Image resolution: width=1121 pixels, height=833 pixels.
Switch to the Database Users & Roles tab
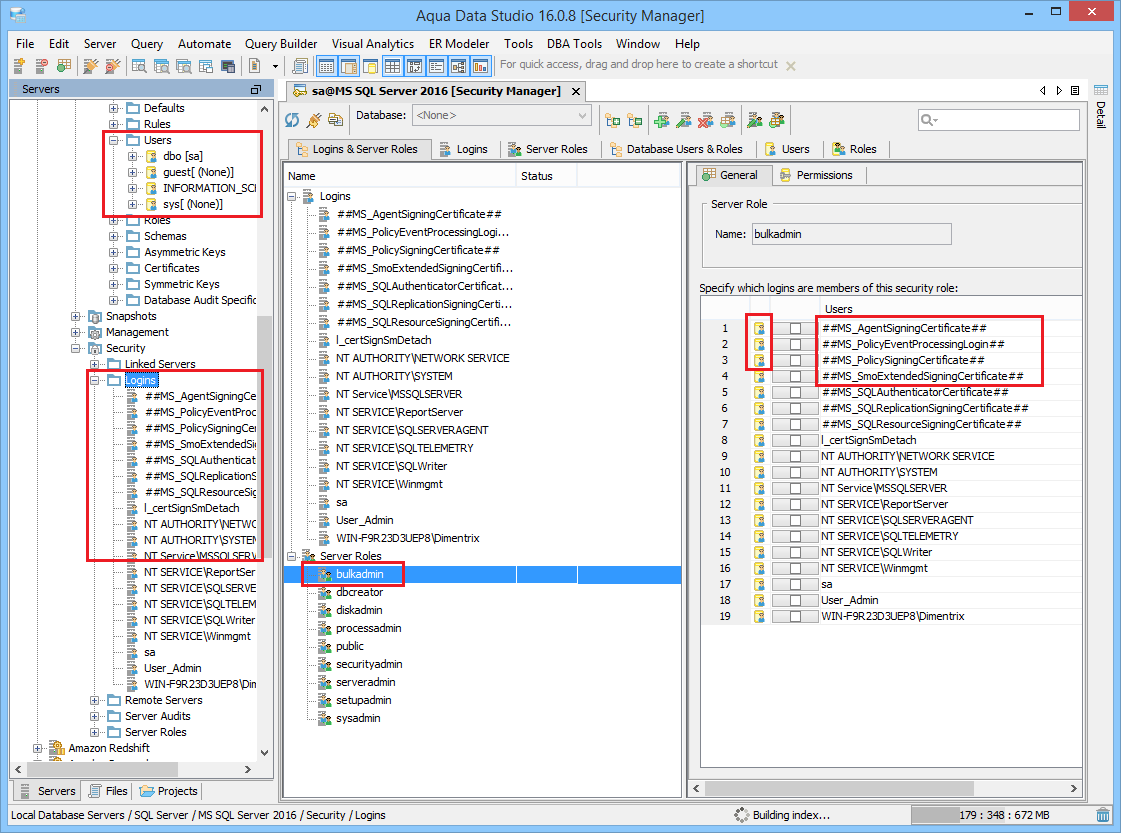coord(676,149)
